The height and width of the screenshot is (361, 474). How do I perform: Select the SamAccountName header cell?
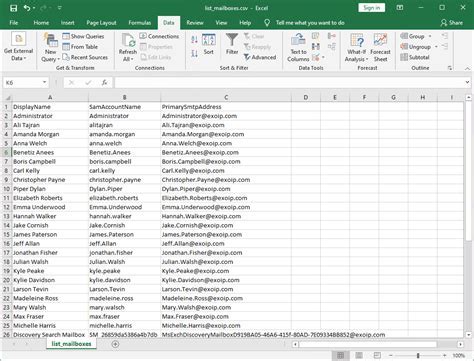click(124, 107)
